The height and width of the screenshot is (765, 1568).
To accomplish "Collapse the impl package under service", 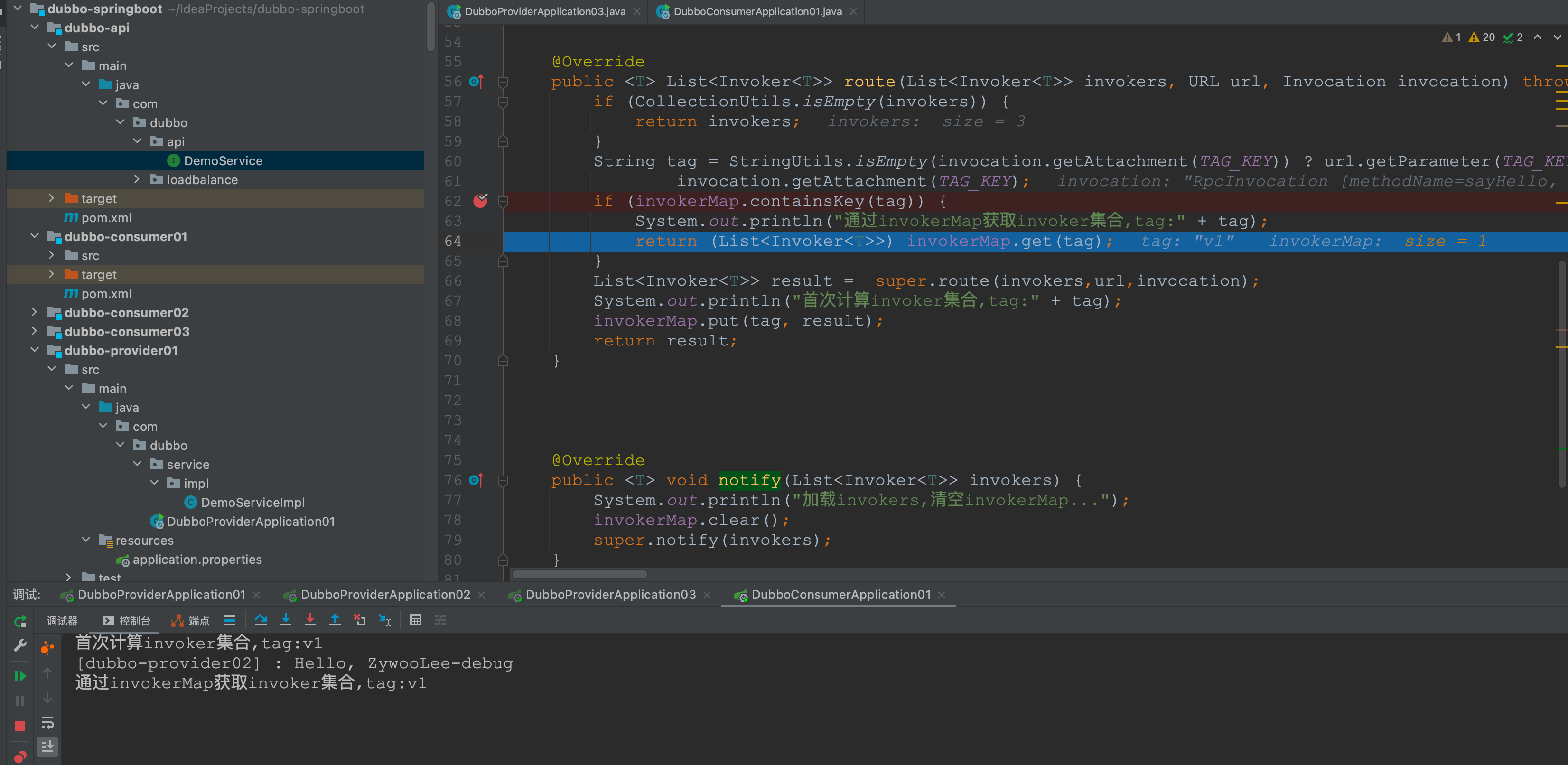I will pyautogui.click(x=154, y=483).
